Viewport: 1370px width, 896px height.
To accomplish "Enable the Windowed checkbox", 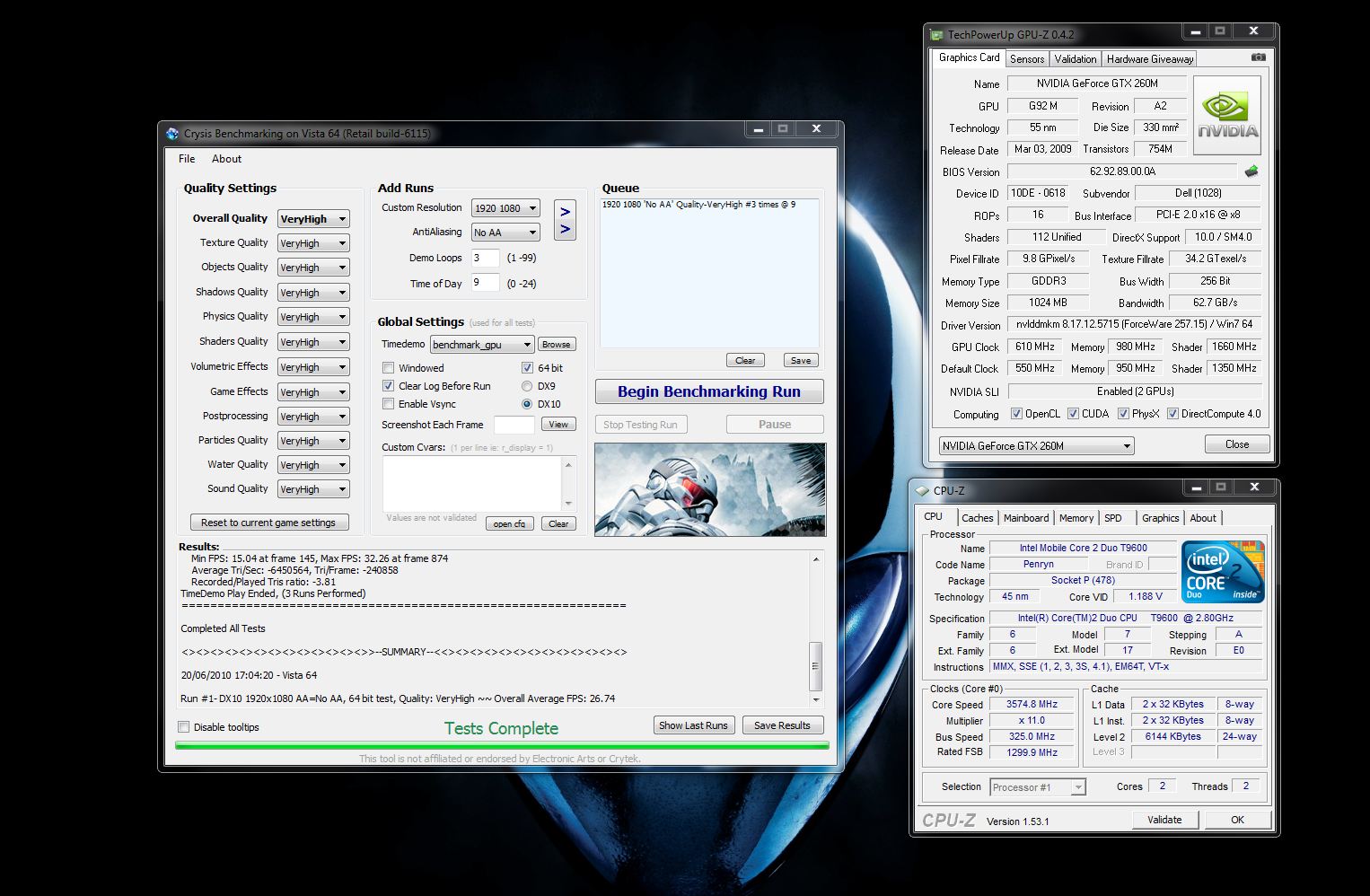I will coord(389,368).
